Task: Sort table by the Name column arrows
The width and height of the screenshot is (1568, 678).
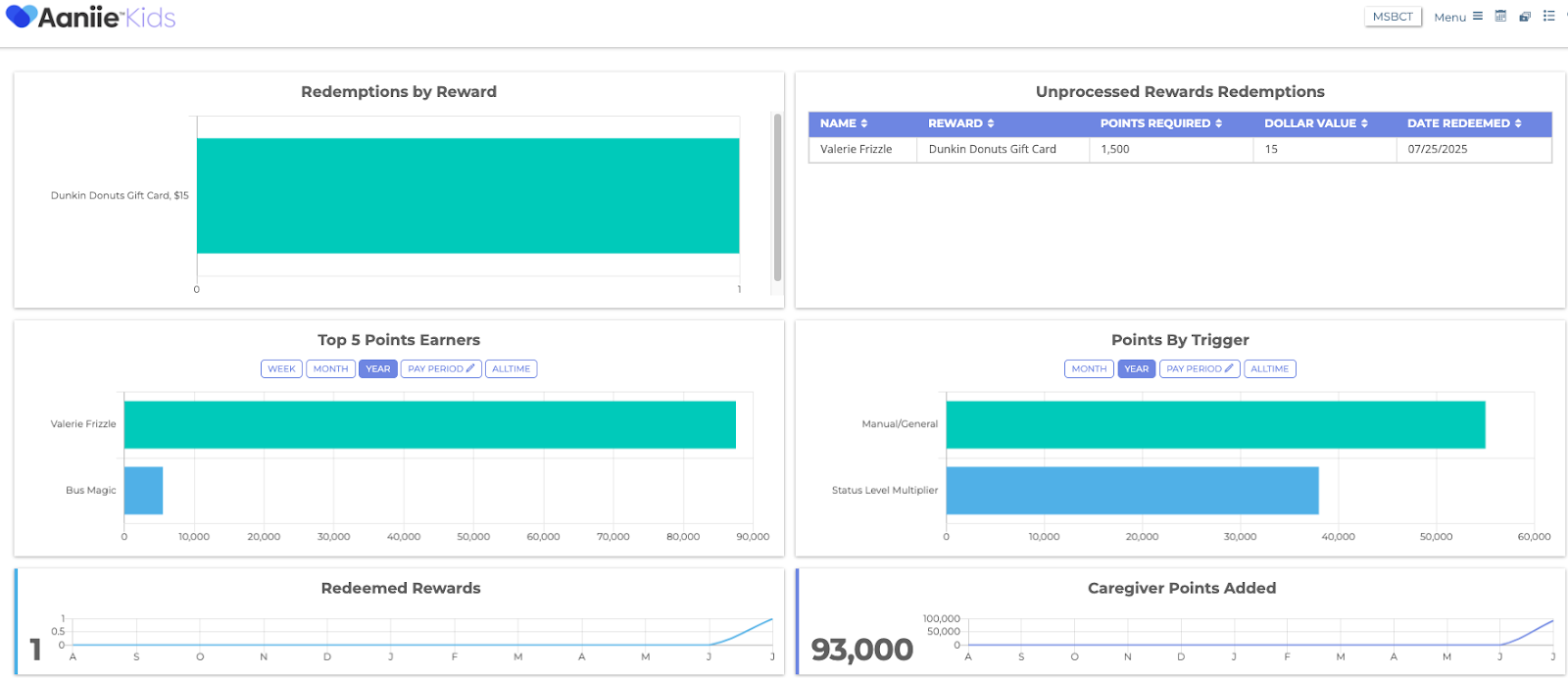Action: tap(863, 123)
